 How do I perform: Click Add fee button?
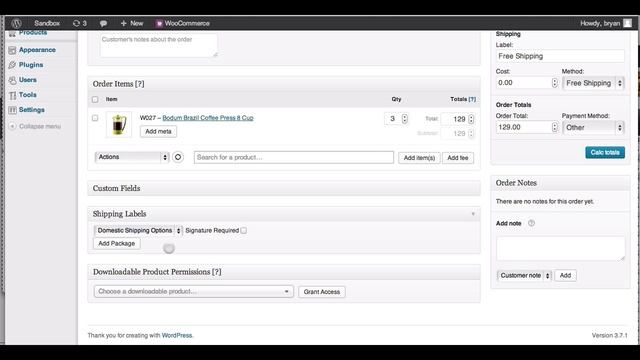coord(458,158)
